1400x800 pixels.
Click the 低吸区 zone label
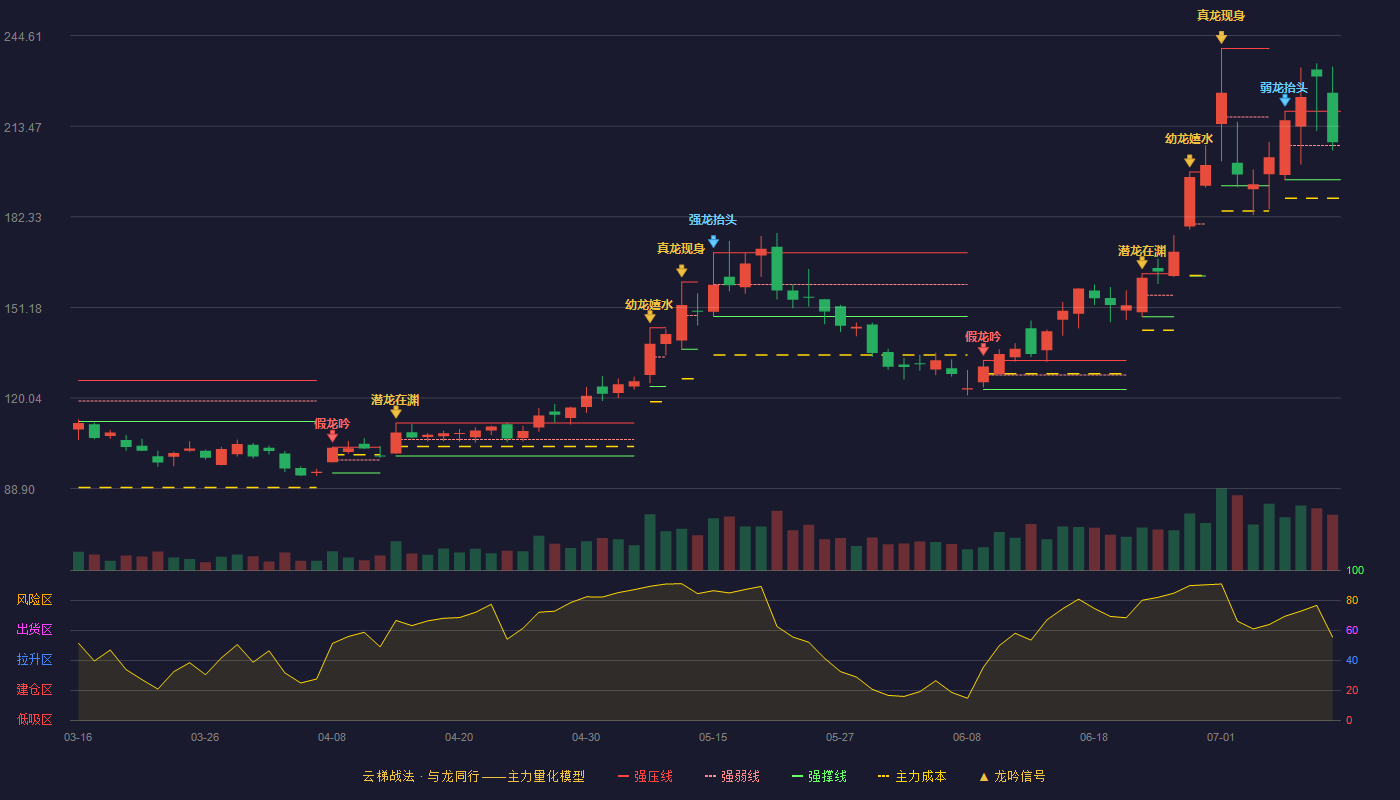[x=35, y=719]
